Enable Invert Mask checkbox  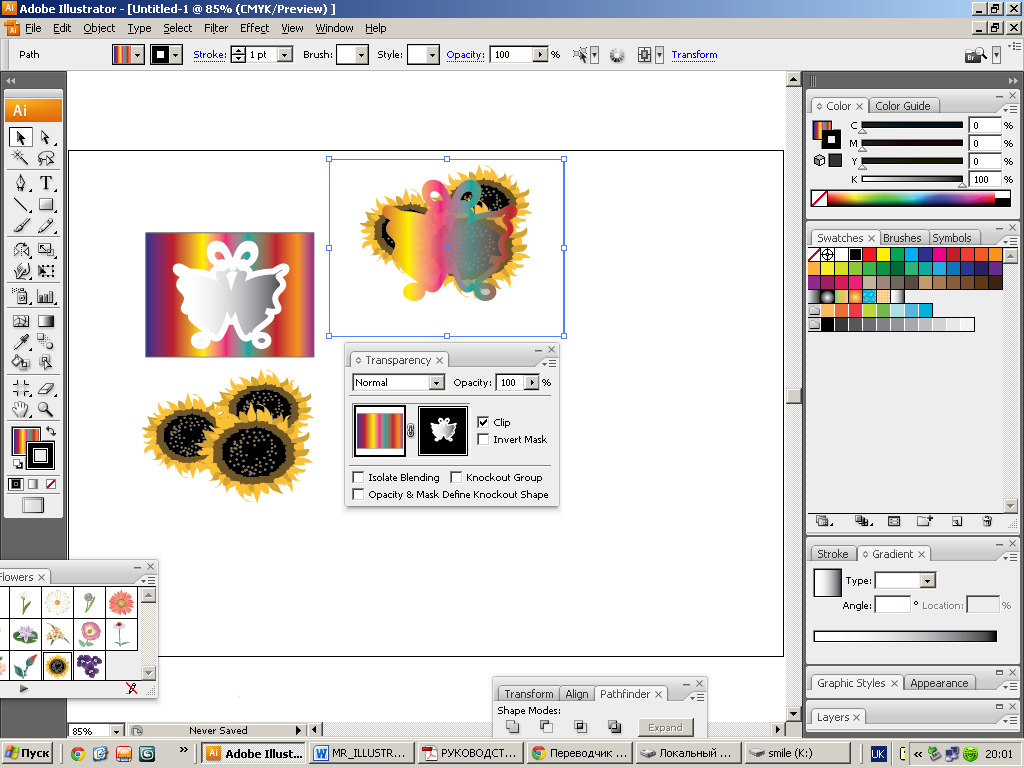(483, 439)
